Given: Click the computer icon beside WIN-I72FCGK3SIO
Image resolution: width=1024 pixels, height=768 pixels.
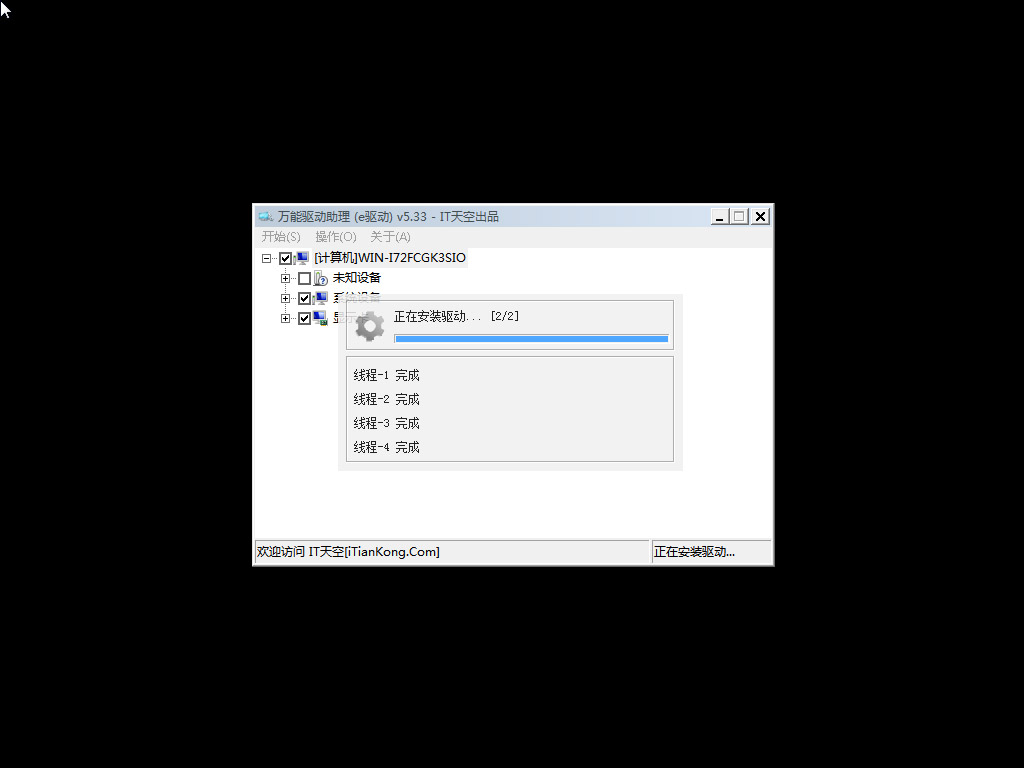Looking at the screenshot, I should point(301,258).
